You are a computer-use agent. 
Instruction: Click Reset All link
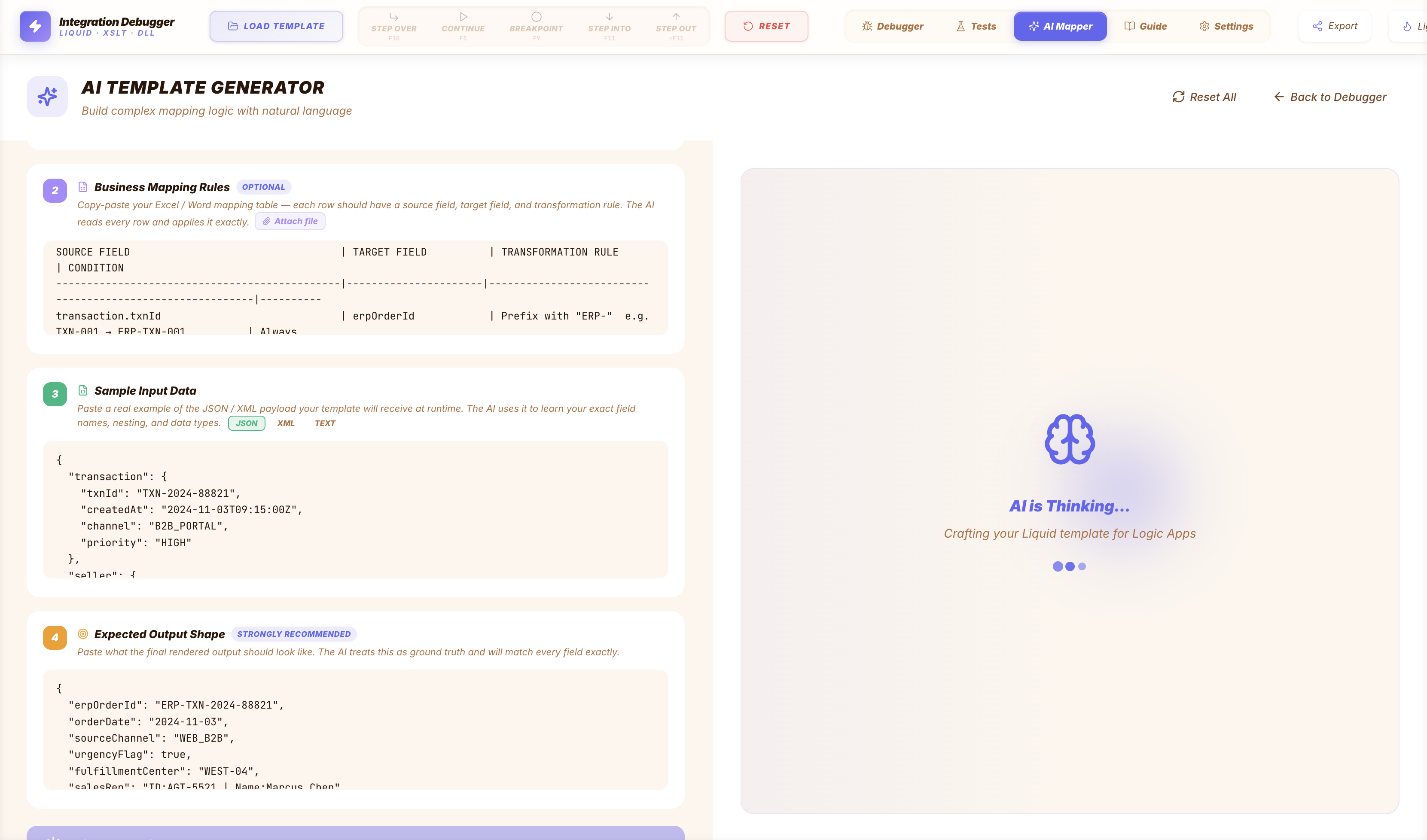pyautogui.click(x=1204, y=97)
